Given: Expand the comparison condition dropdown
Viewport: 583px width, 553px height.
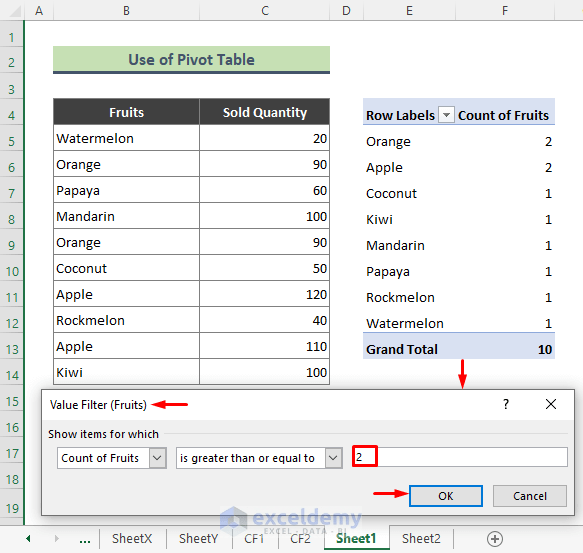Looking at the screenshot, I should pyautogui.click(x=334, y=457).
